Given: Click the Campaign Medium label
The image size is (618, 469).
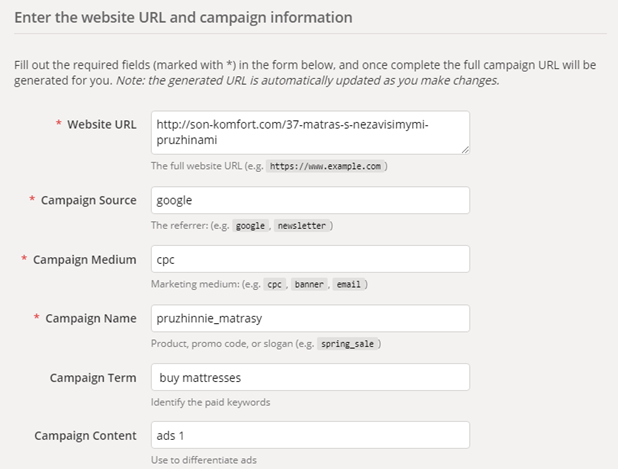Looking at the screenshot, I should (x=84, y=259).
